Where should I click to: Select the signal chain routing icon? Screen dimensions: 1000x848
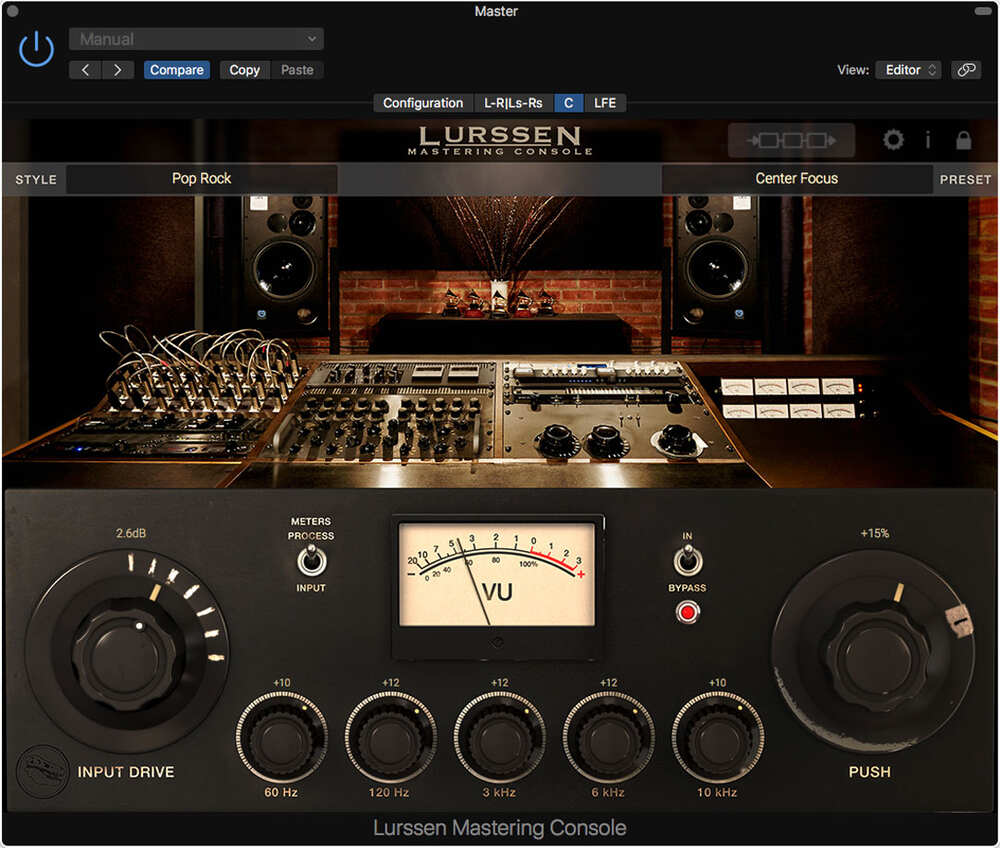[791, 140]
